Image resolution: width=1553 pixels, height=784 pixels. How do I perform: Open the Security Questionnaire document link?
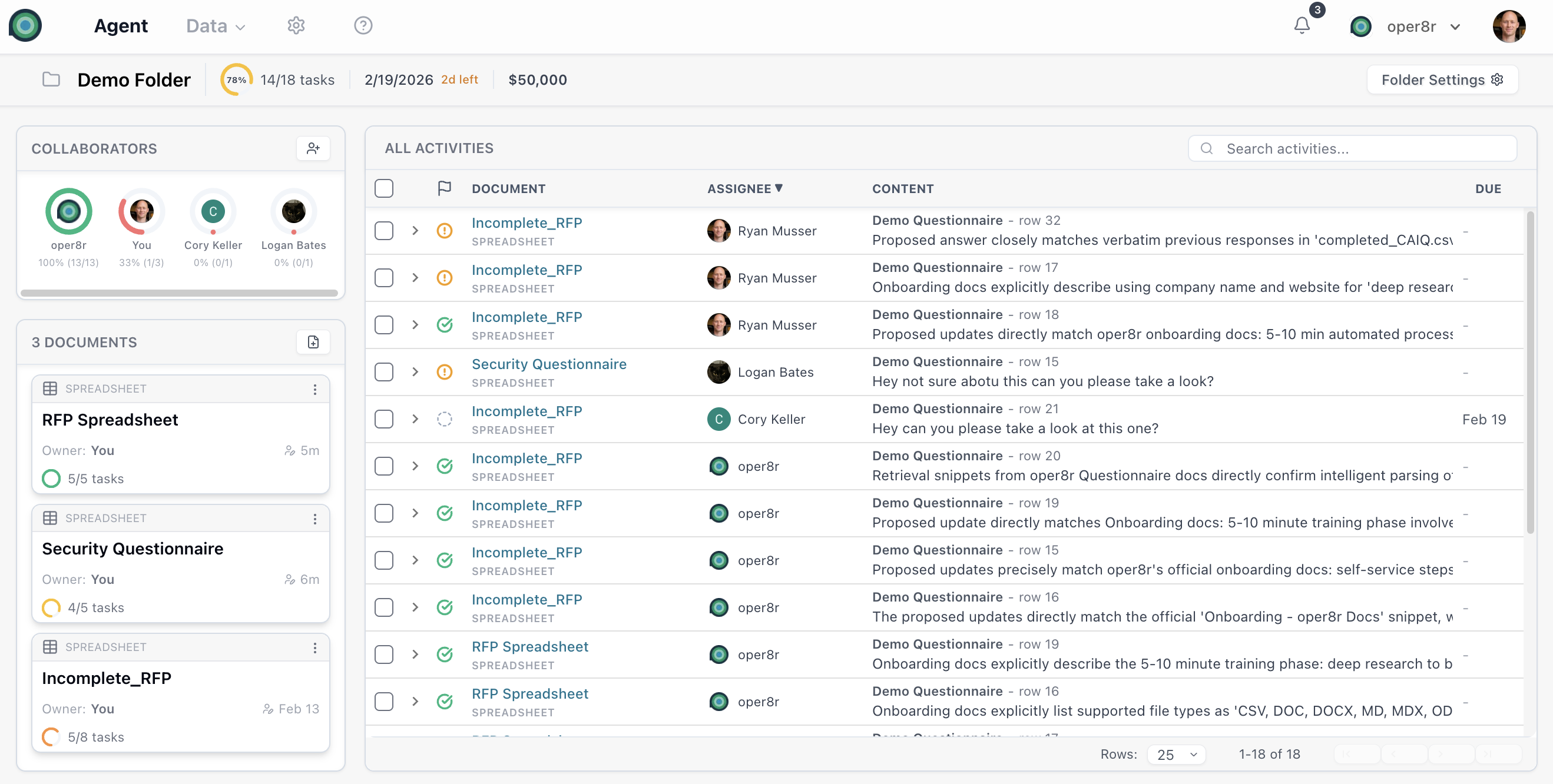coord(549,363)
